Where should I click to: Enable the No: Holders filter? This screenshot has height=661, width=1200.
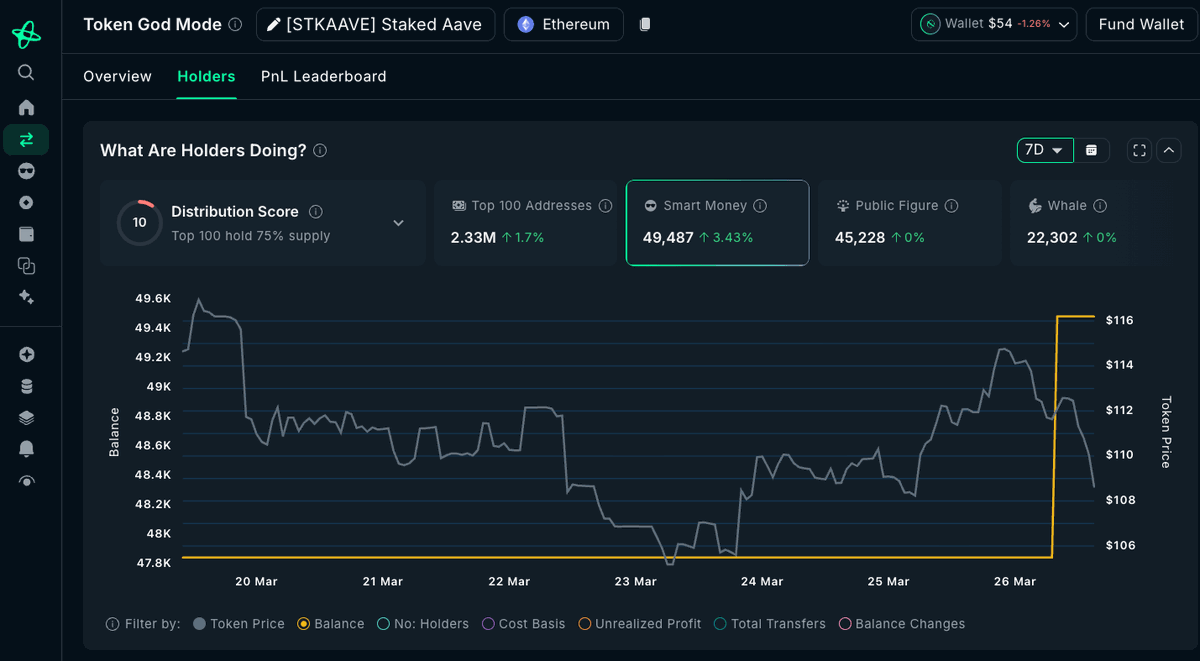click(383, 624)
